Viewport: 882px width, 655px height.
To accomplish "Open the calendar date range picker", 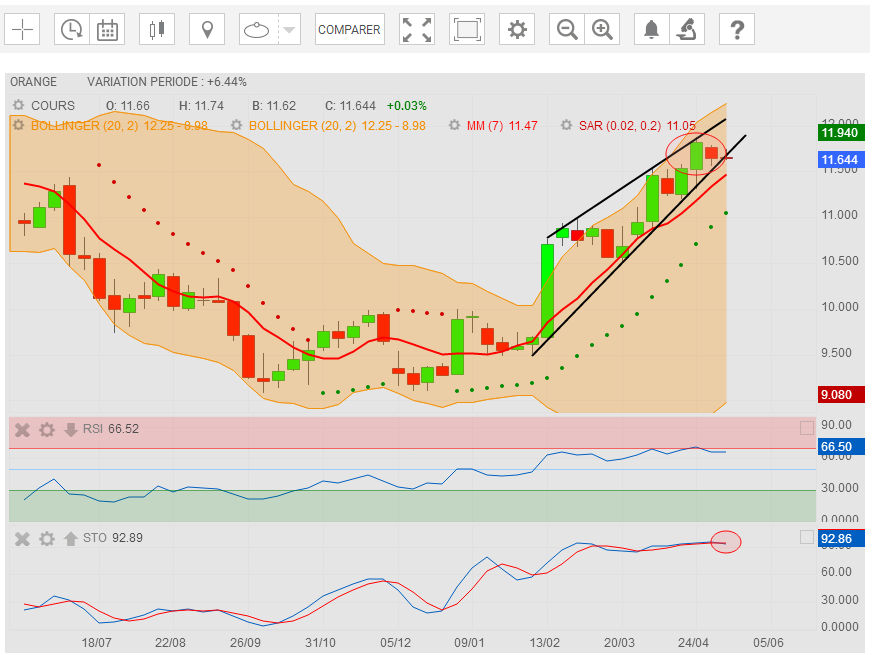I will [108, 29].
